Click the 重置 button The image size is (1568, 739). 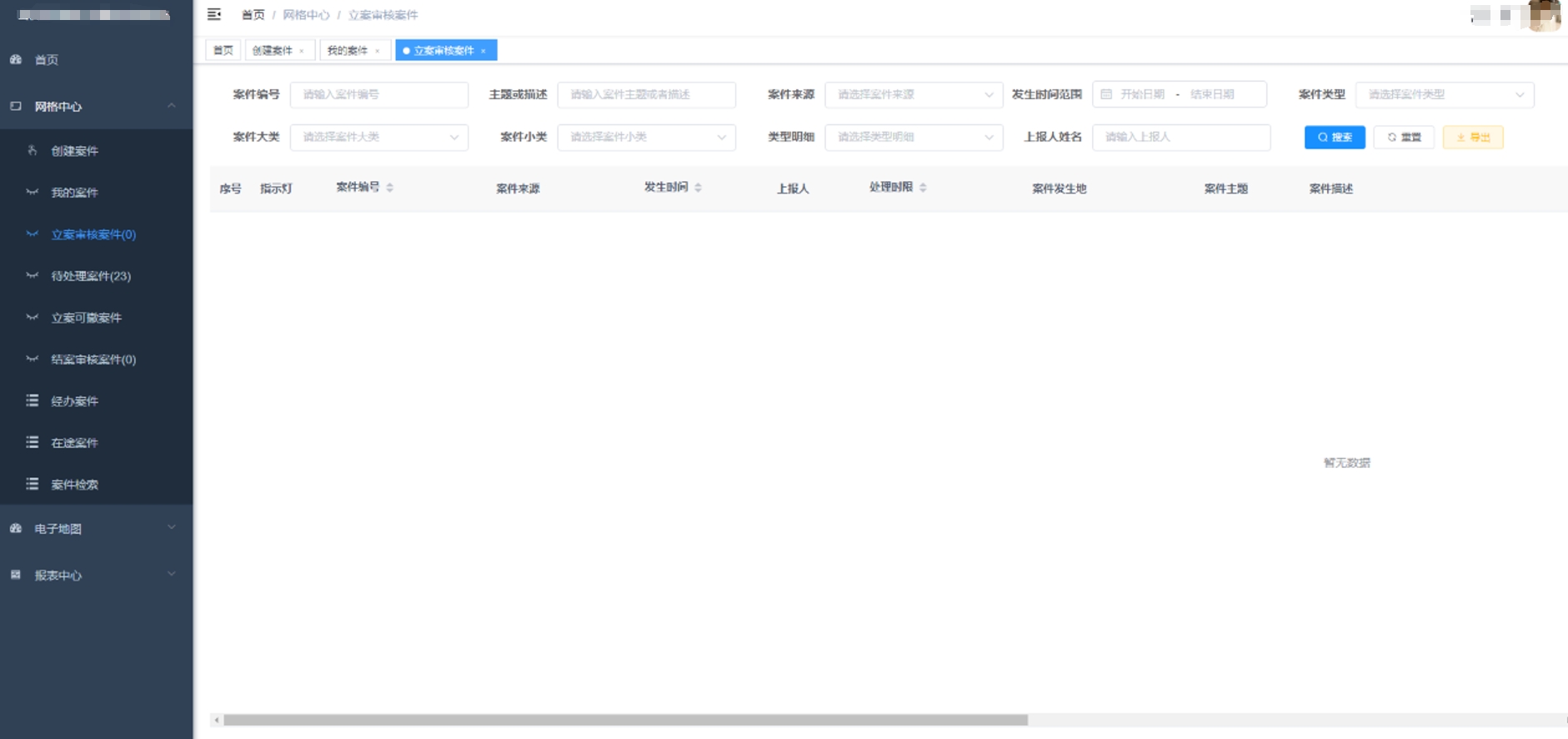tap(1404, 137)
